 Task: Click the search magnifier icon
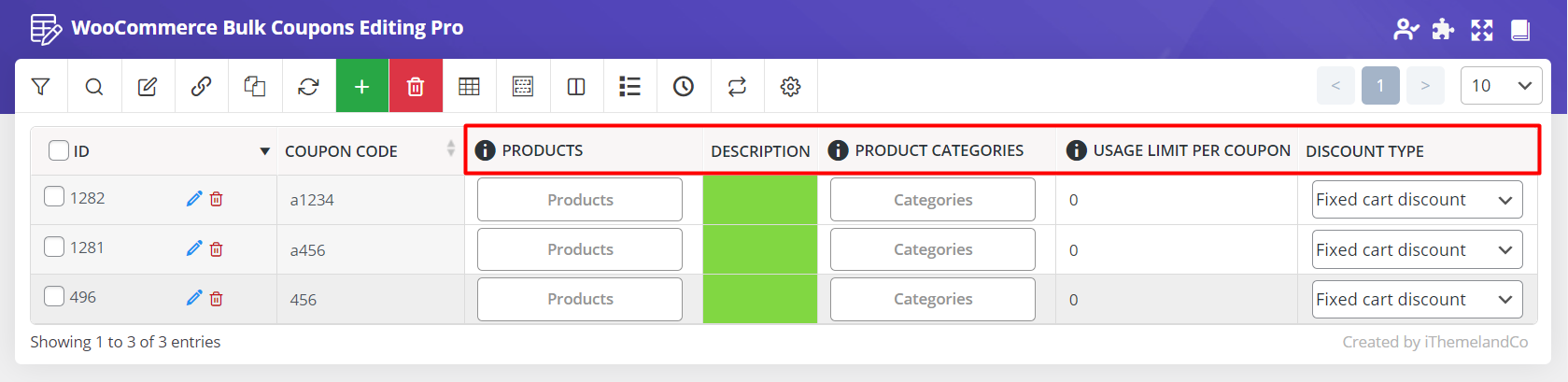(94, 87)
